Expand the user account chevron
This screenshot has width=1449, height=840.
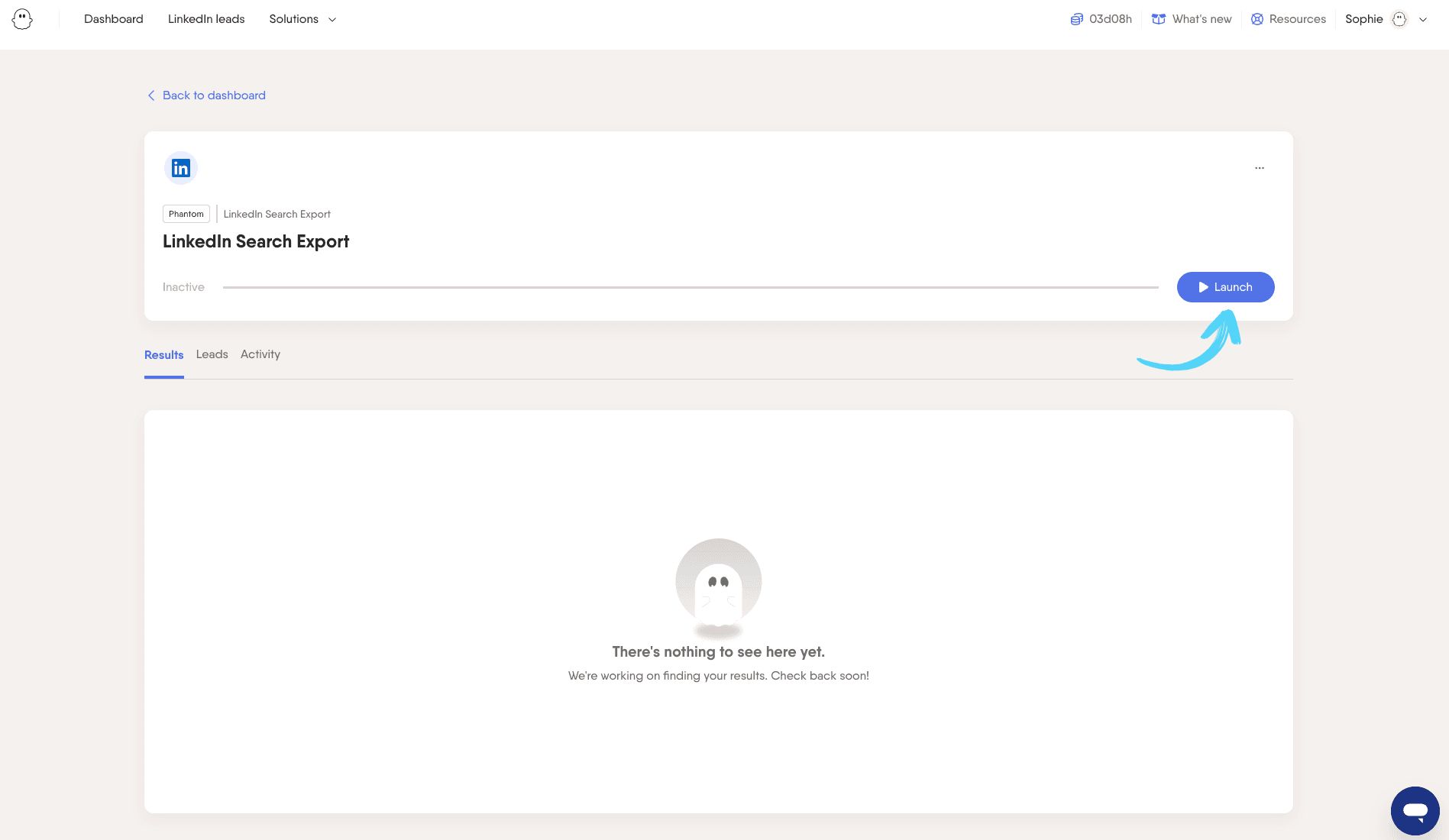click(1423, 20)
